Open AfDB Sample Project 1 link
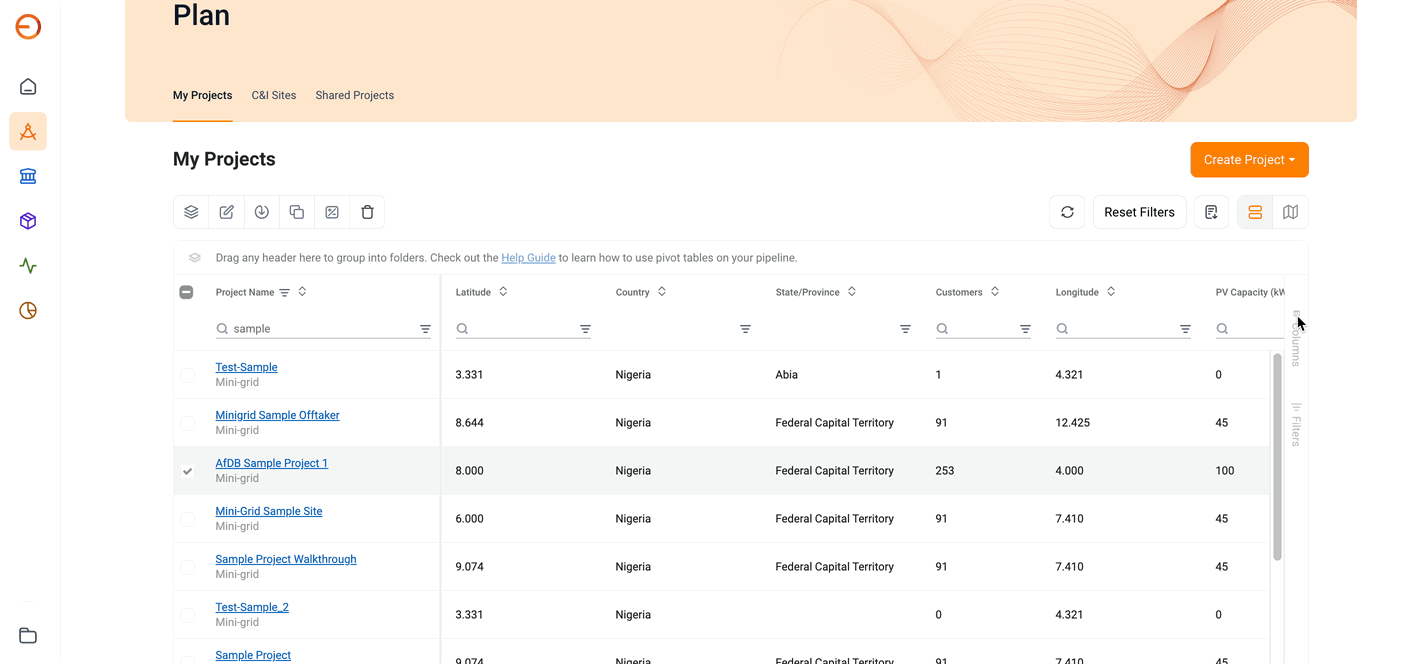Image resolution: width=1402 pixels, height=664 pixels. [x=271, y=463]
